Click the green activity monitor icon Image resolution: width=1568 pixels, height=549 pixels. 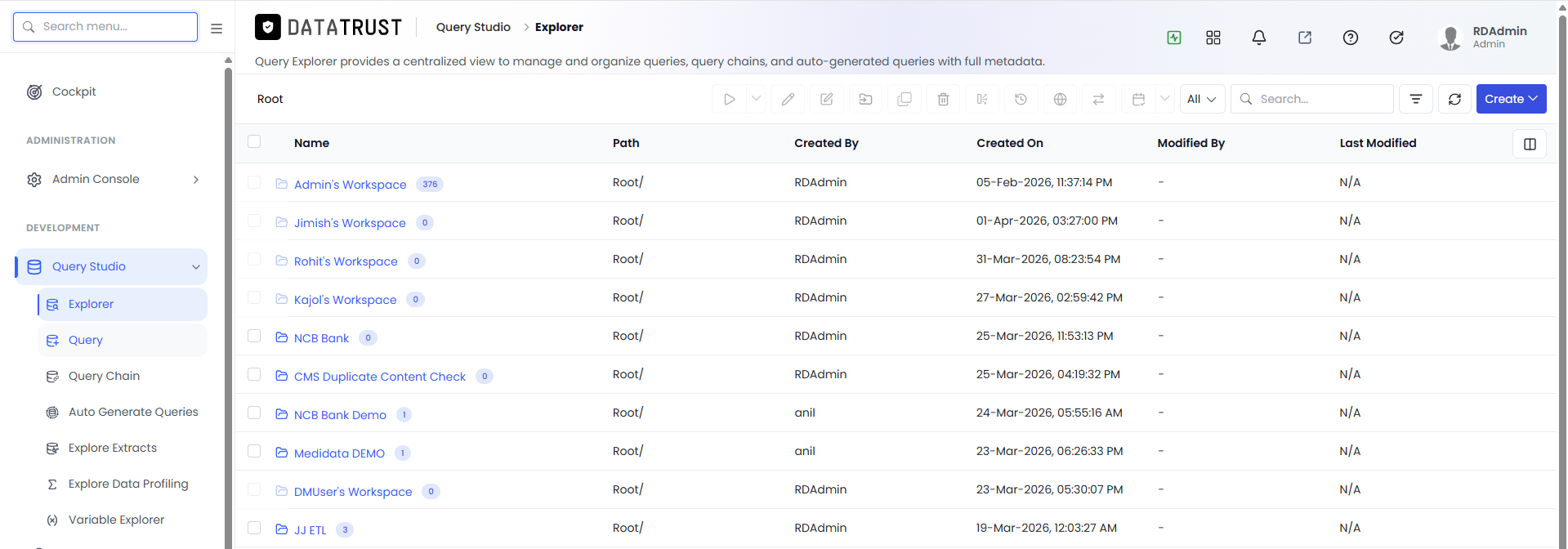click(x=1174, y=38)
